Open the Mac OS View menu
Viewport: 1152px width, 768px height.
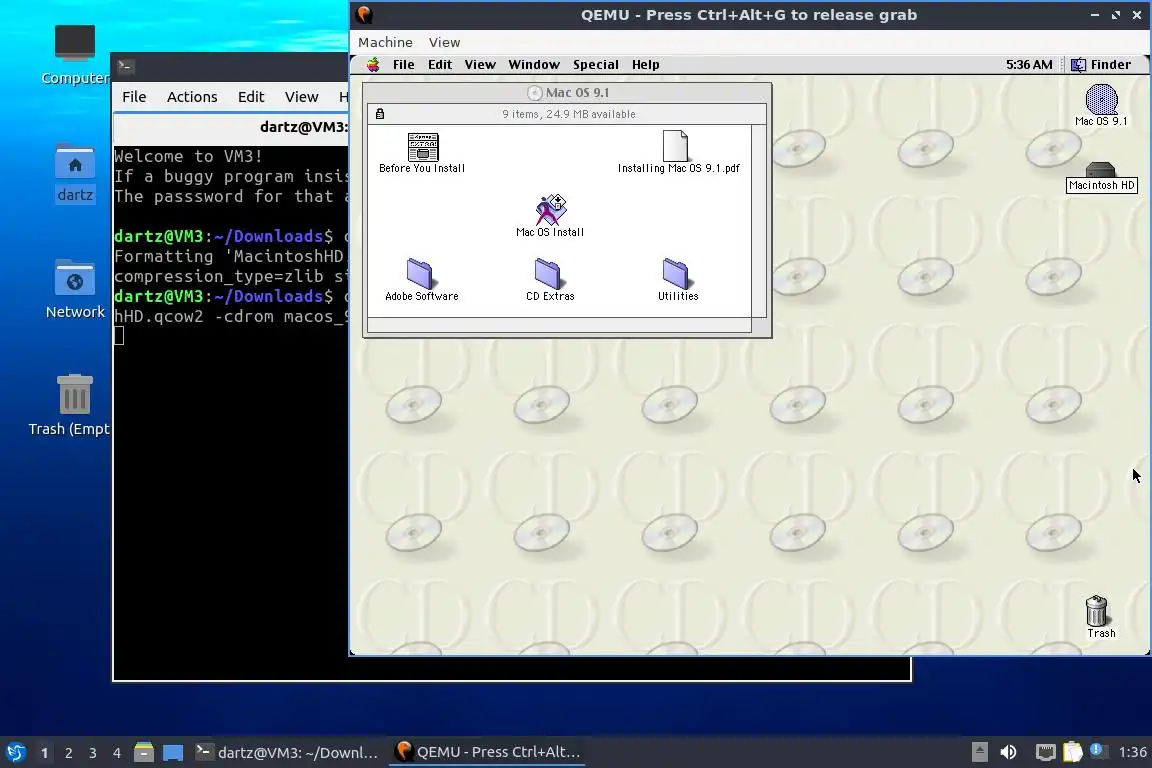pos(480,65)
